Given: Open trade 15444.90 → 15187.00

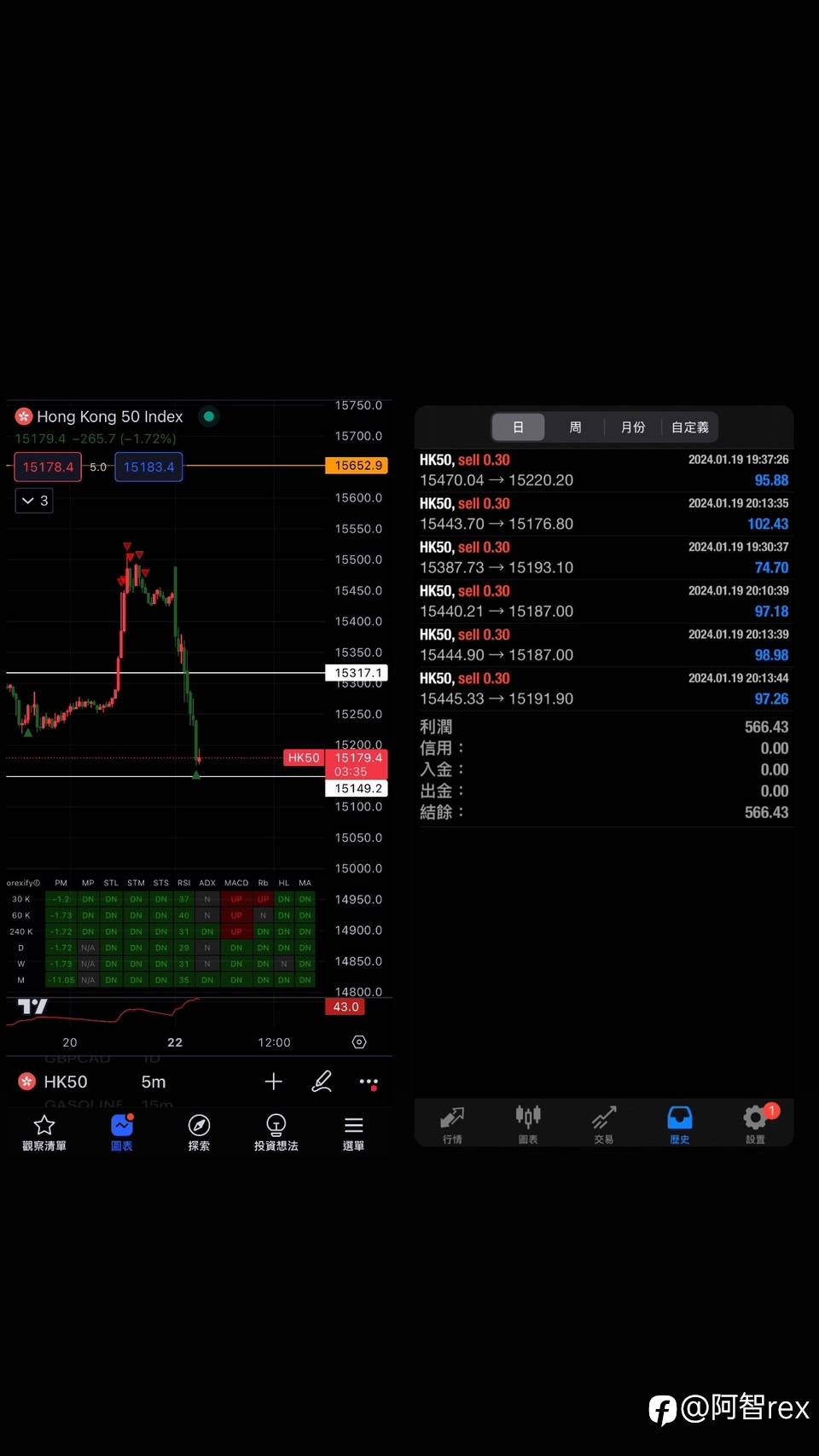Looking at the screenshot, I should [604, 645].
